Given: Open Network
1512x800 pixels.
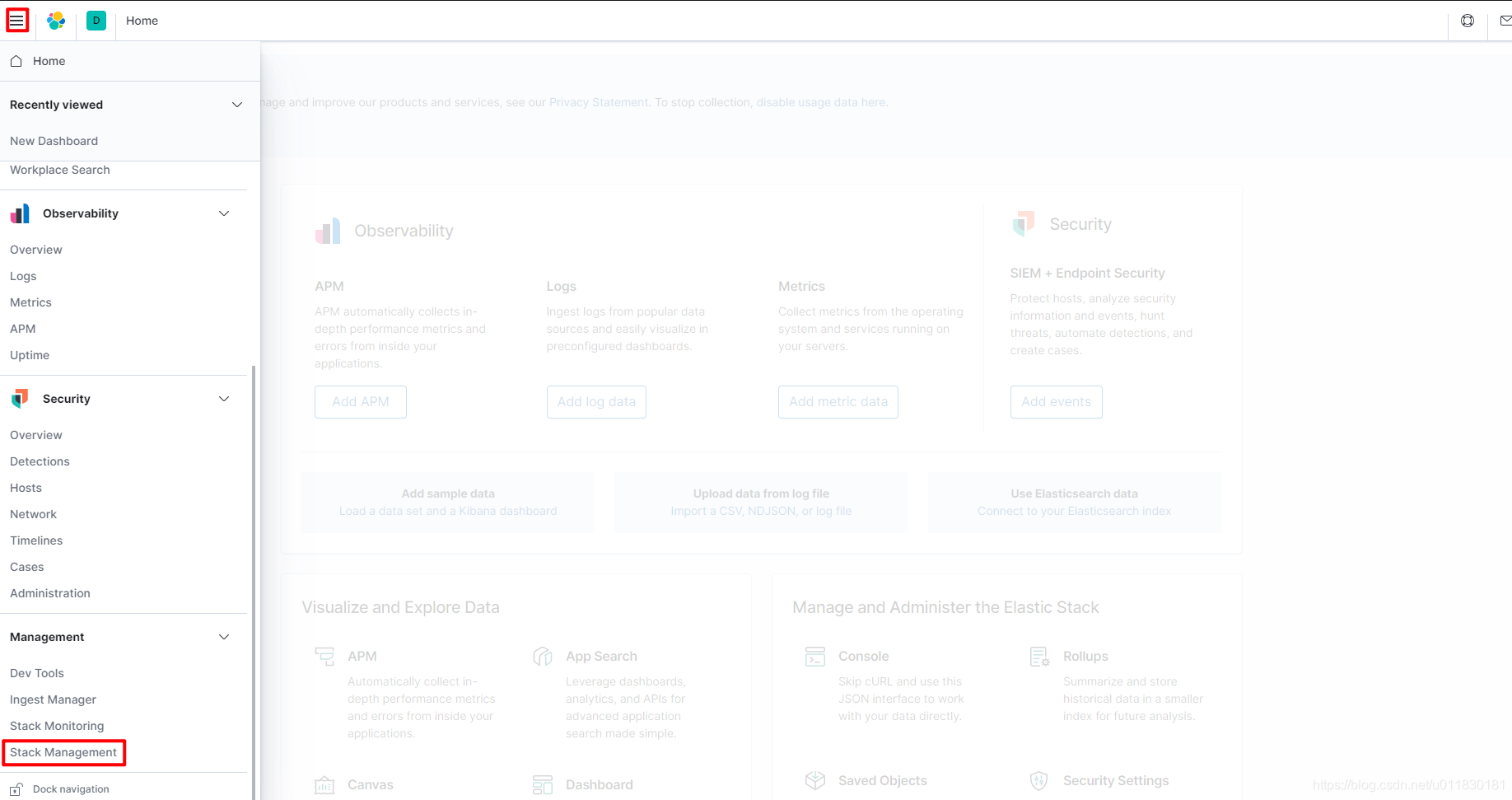Looking at the screenshot, I should (33, 514).
